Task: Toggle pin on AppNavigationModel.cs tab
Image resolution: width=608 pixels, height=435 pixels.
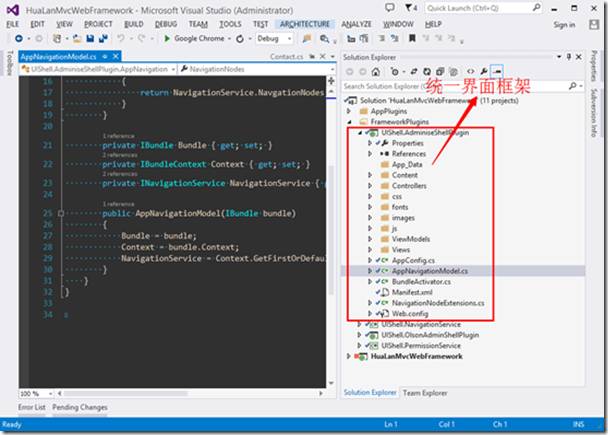Action: pos(105,57)
